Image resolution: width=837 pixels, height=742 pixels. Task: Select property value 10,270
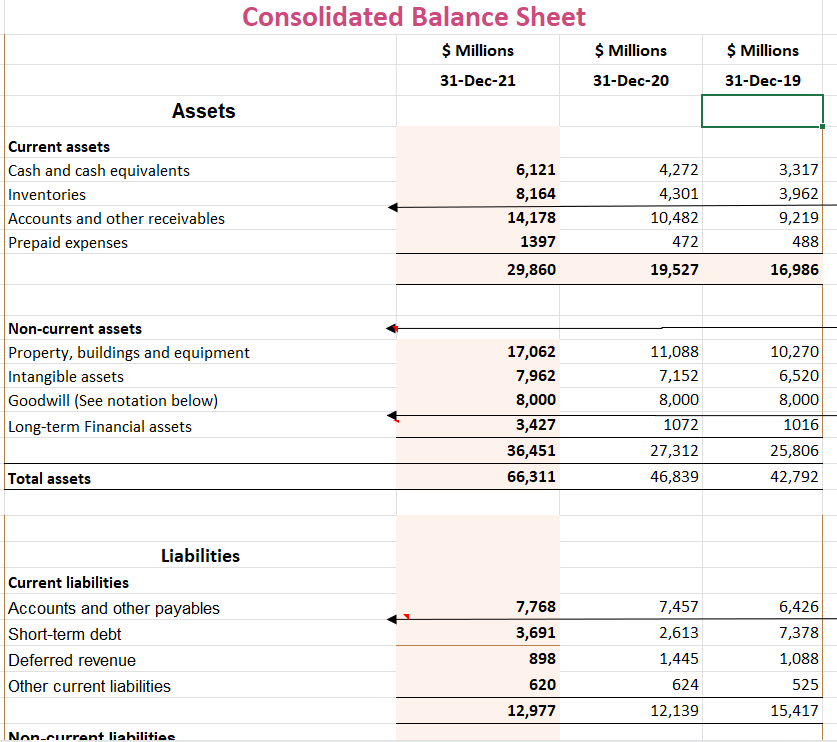point(794,352)
